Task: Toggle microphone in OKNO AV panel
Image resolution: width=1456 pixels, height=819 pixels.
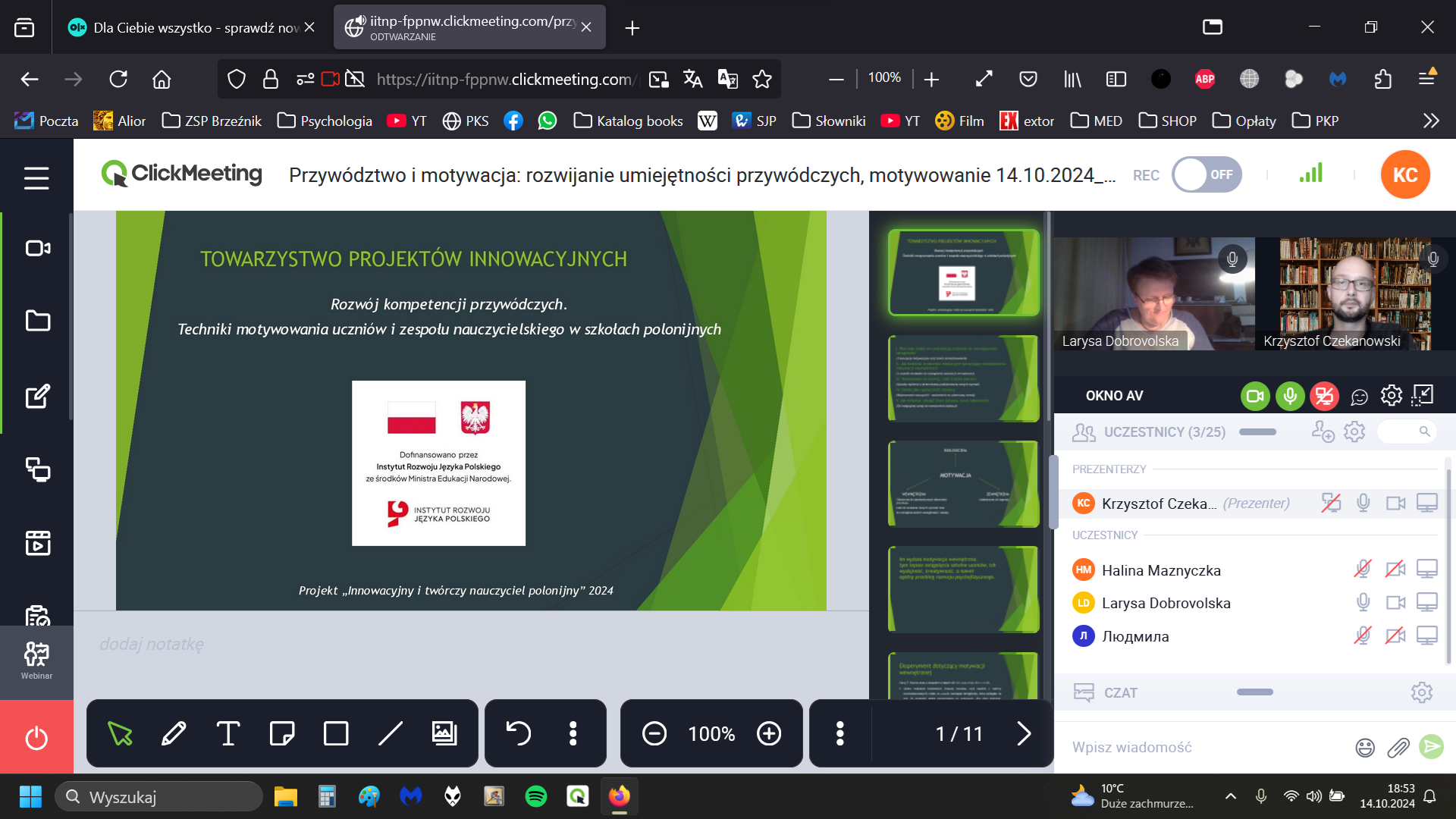Action: click(1289, 396)
